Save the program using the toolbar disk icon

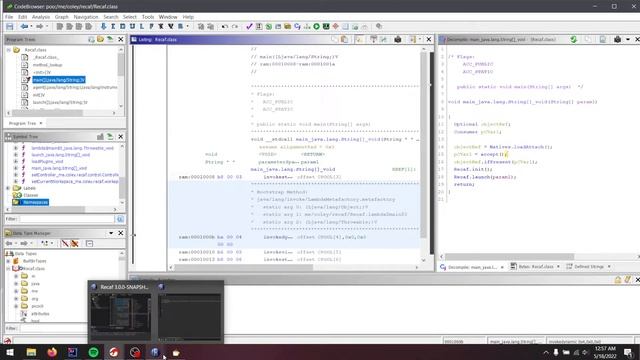coord(10,27)
